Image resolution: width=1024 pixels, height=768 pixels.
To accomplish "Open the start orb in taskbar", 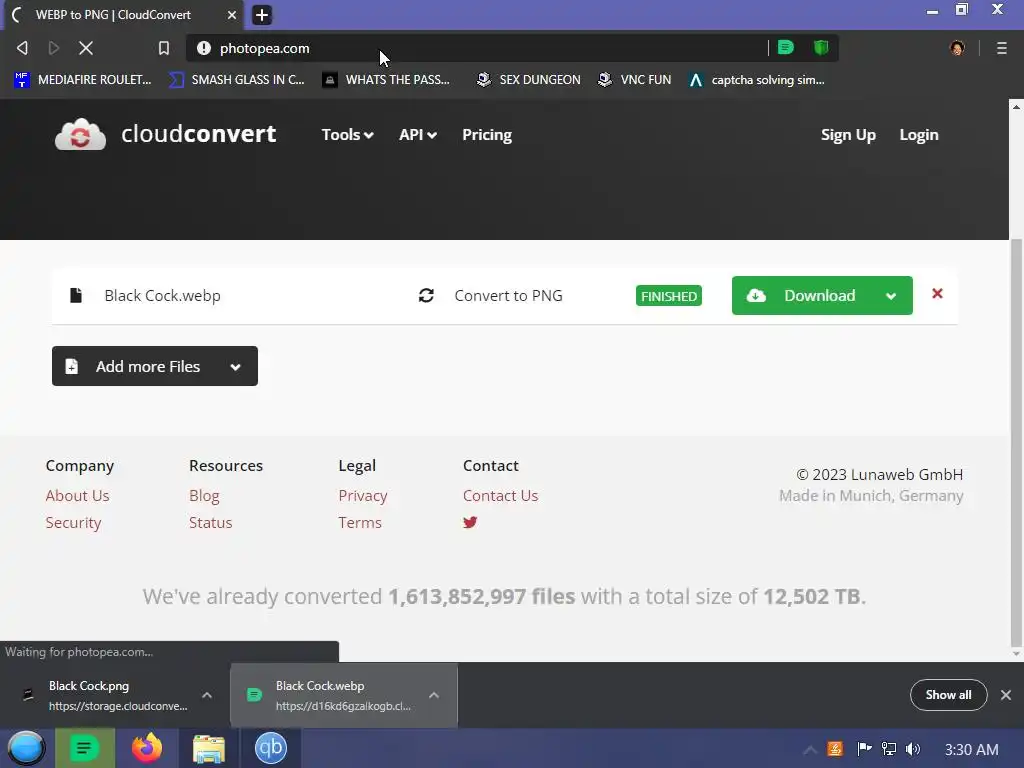I will (26, 748).
